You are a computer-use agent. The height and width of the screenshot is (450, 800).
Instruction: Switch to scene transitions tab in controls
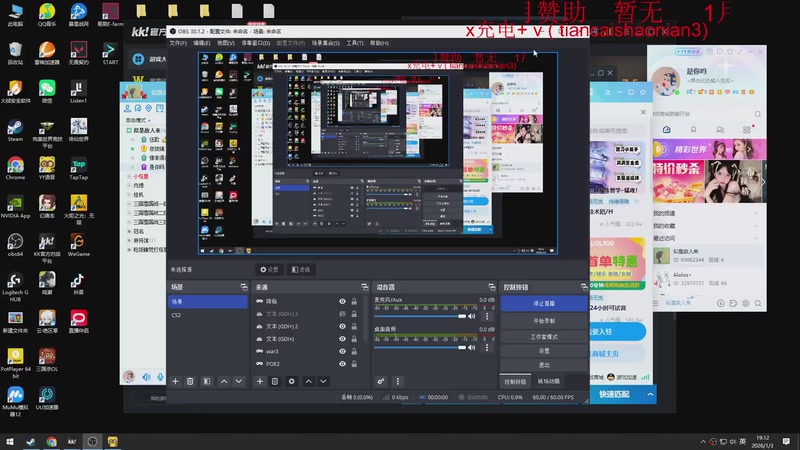point(548,382)
